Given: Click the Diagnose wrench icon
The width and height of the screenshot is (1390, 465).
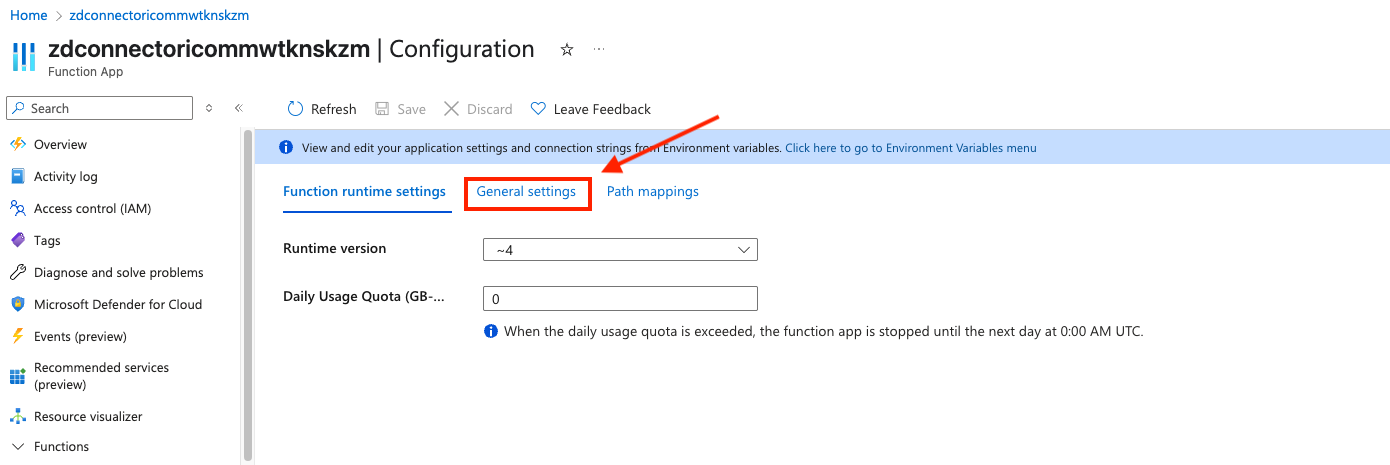Looking at the screenshot, I should 17,272.
